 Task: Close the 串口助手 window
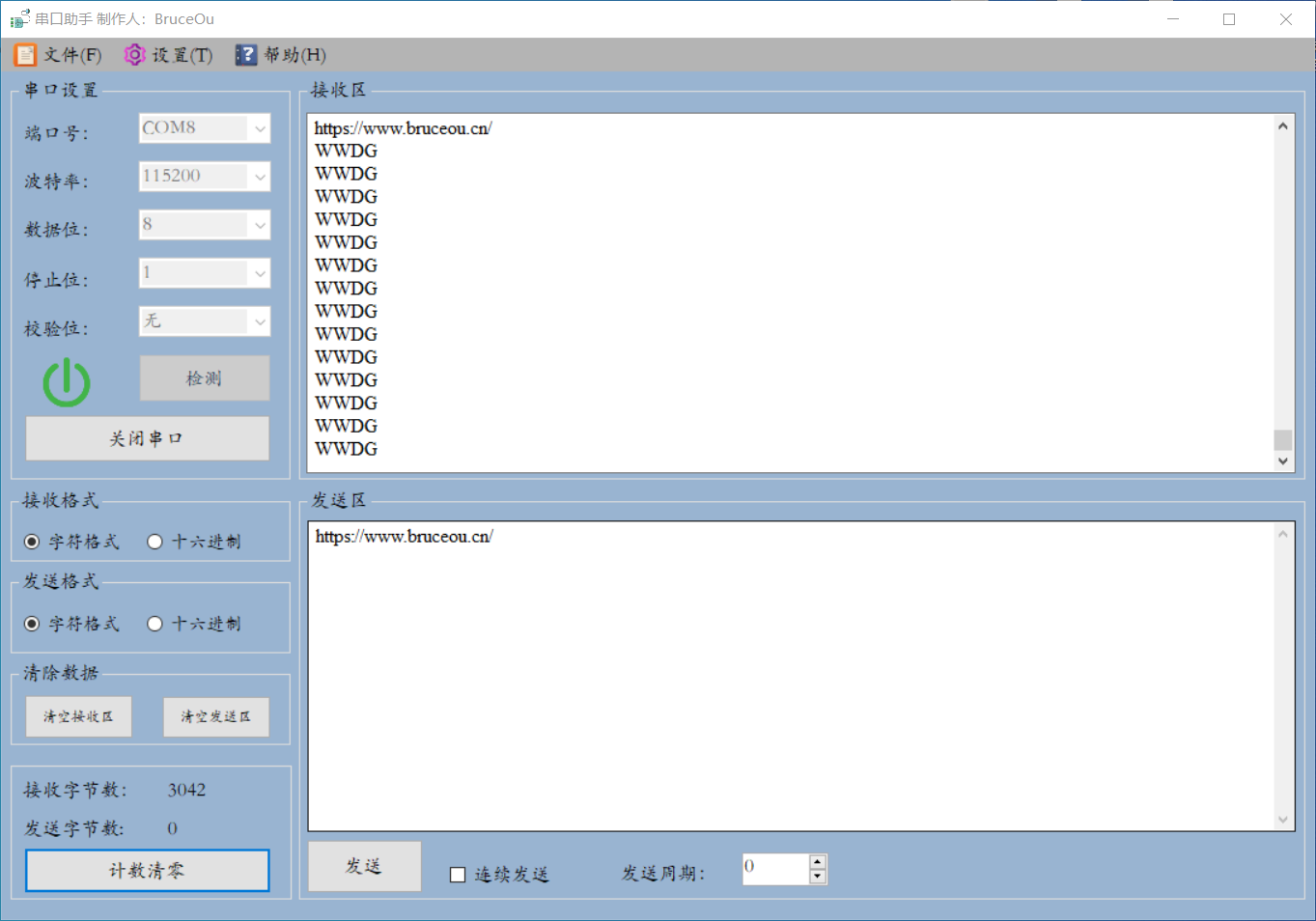1286,18
